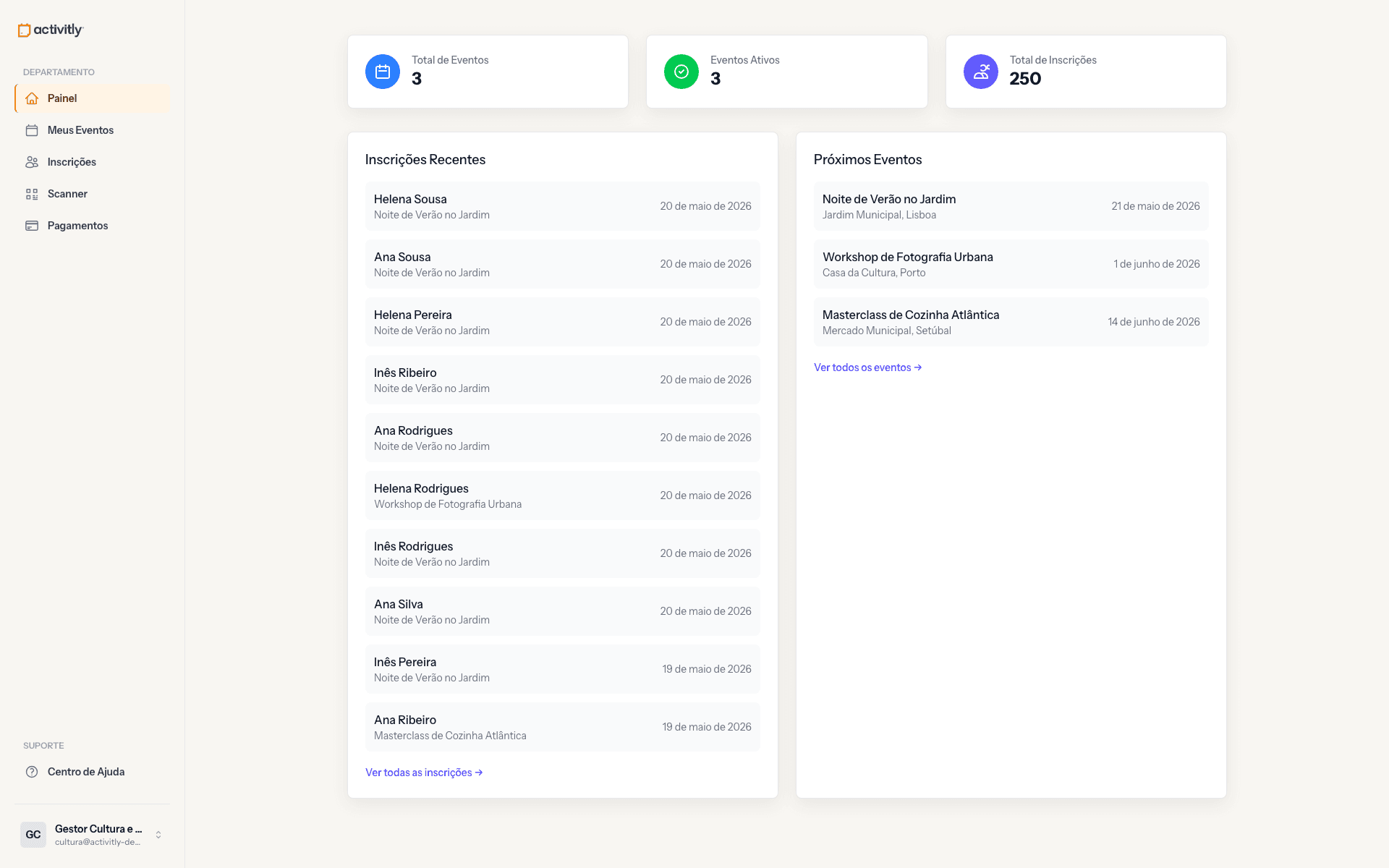
Task: Open the Pagamentos menu item
Action: (x=93, y=226)
